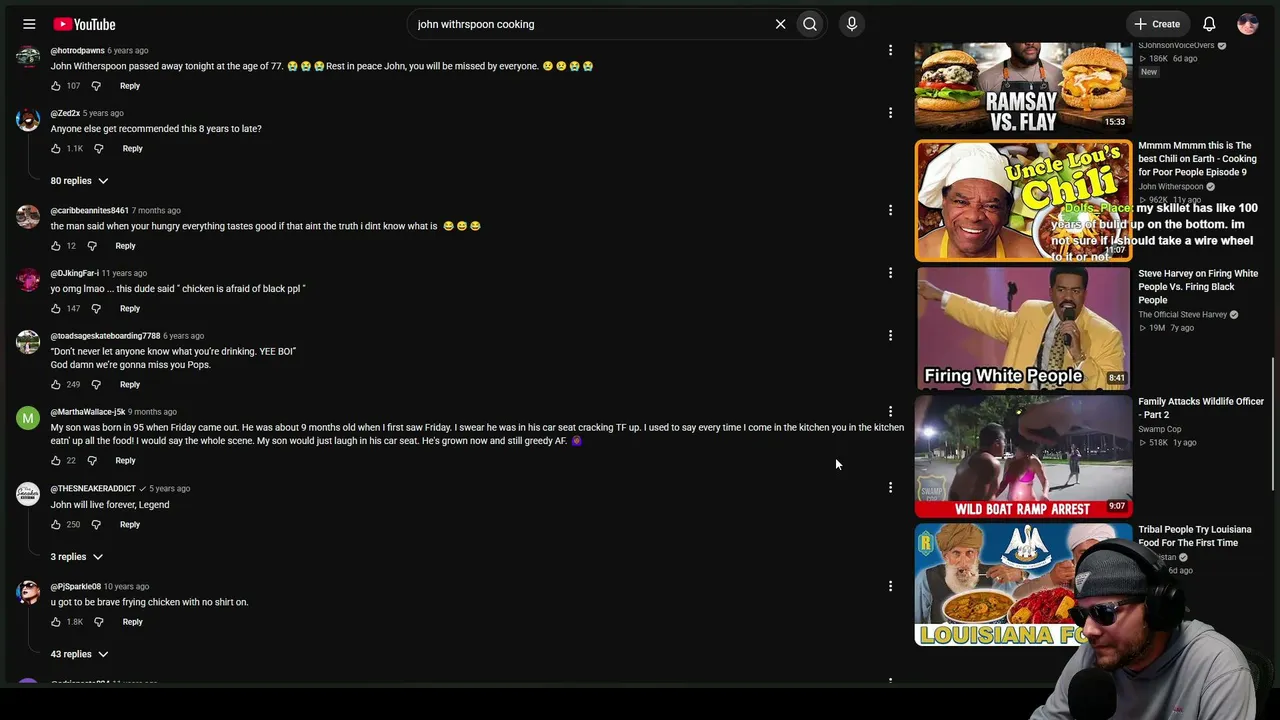Dislike the @PjSparkle08 comment
The width and height of the screenshot is (1280, 720).
[x=99, y=622]
